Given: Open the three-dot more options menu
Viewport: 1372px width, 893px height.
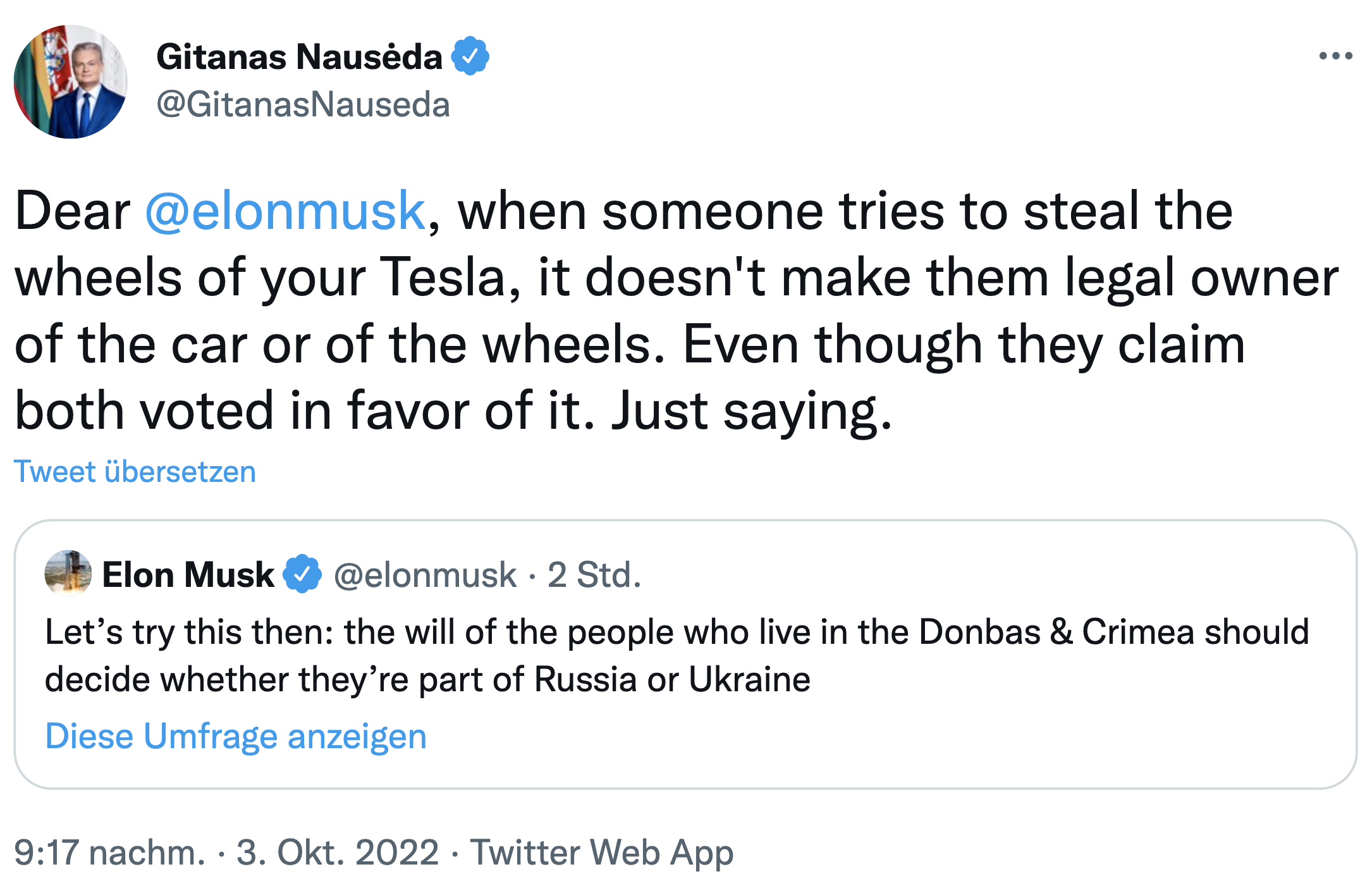Looking at the screenshot, I should pyautogui.click(x=1335, y=57).
